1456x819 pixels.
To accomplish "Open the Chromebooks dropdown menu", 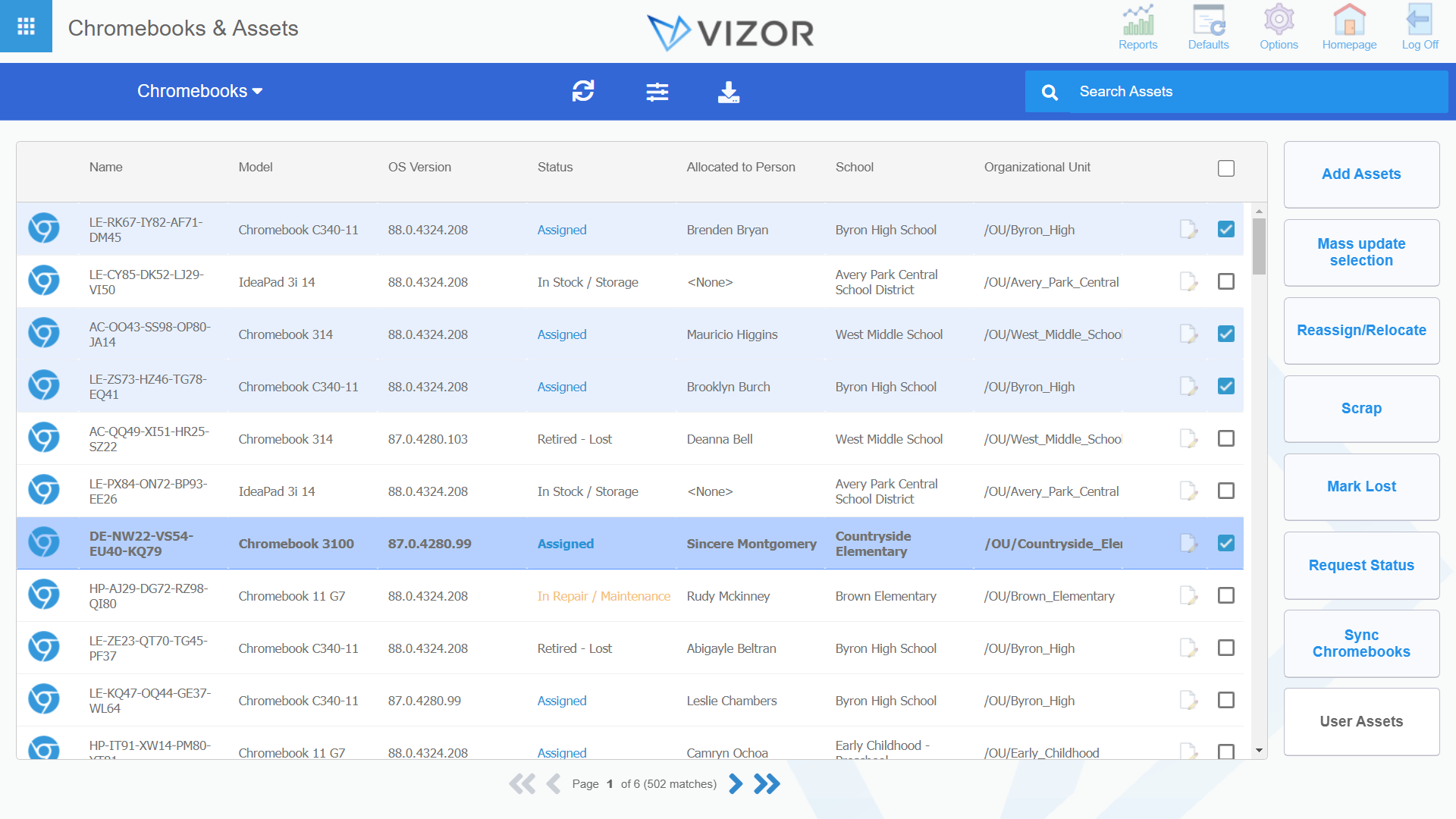I will [199, 91].
